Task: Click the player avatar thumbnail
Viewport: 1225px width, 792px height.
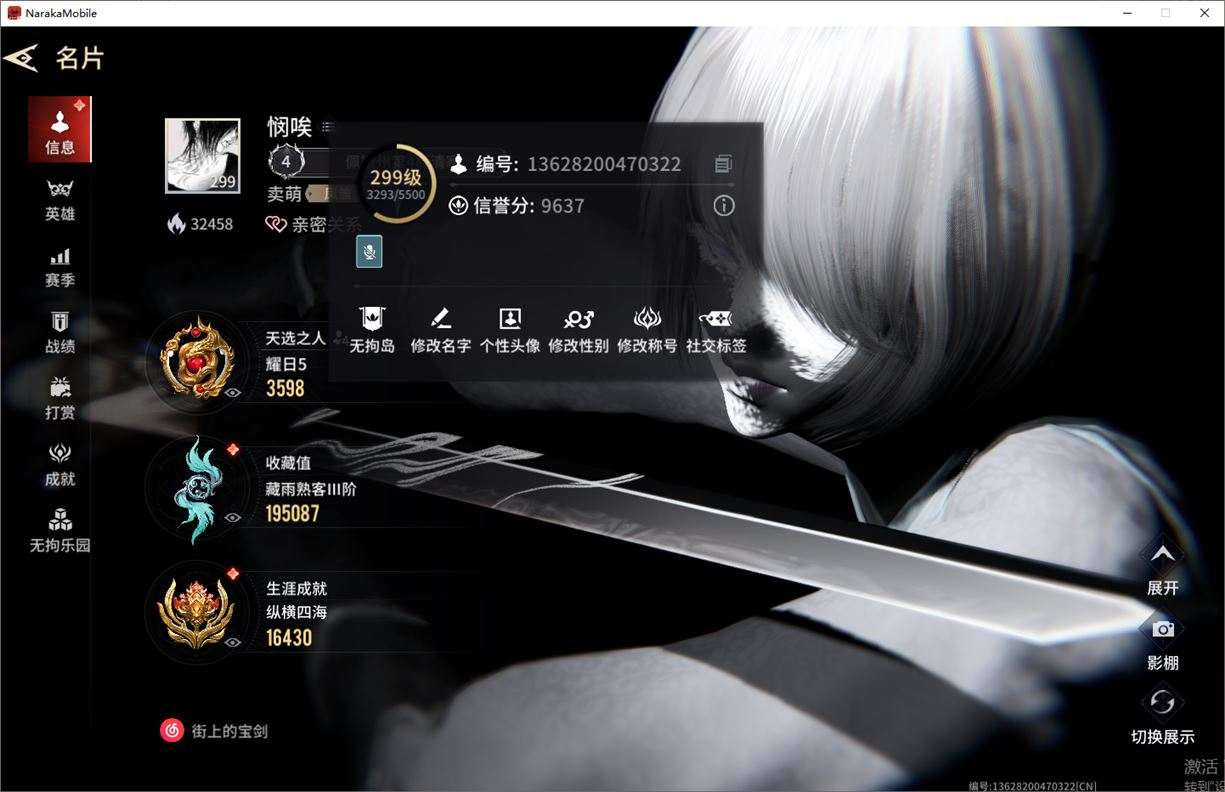Action: (x=203, y=156)
